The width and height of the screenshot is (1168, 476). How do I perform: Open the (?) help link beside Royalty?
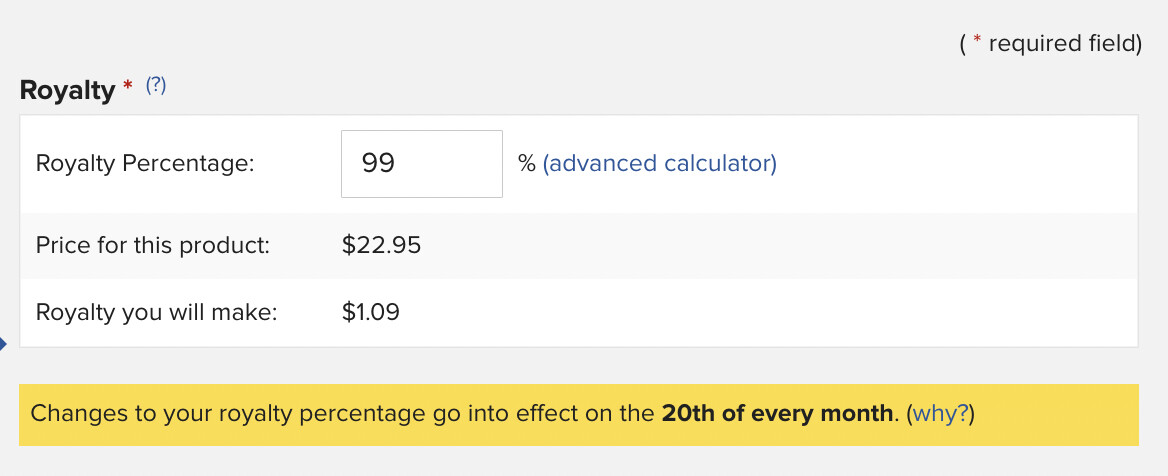[156, 85]
